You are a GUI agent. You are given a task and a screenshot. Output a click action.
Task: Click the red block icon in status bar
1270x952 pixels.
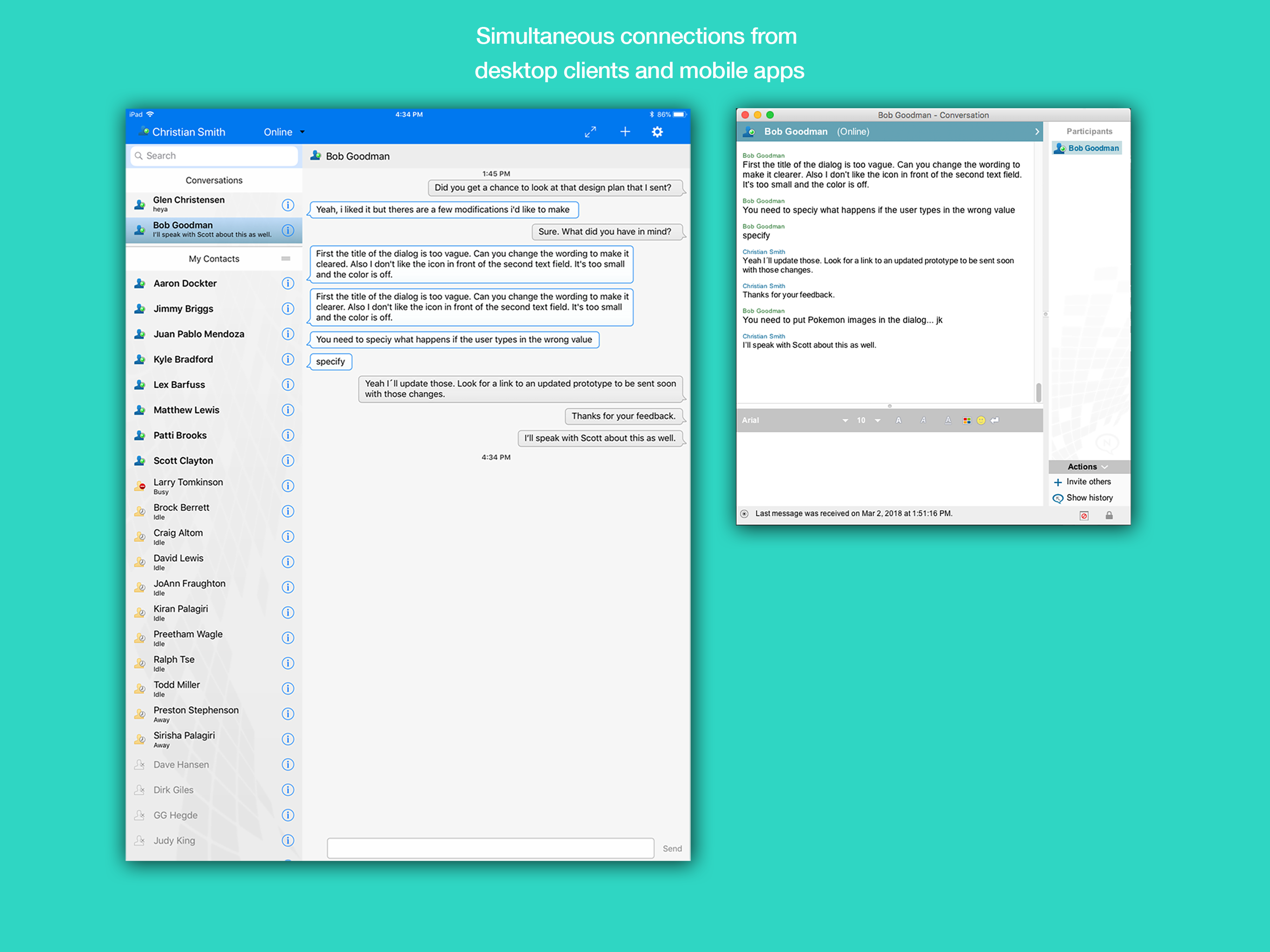(1084, 515)
